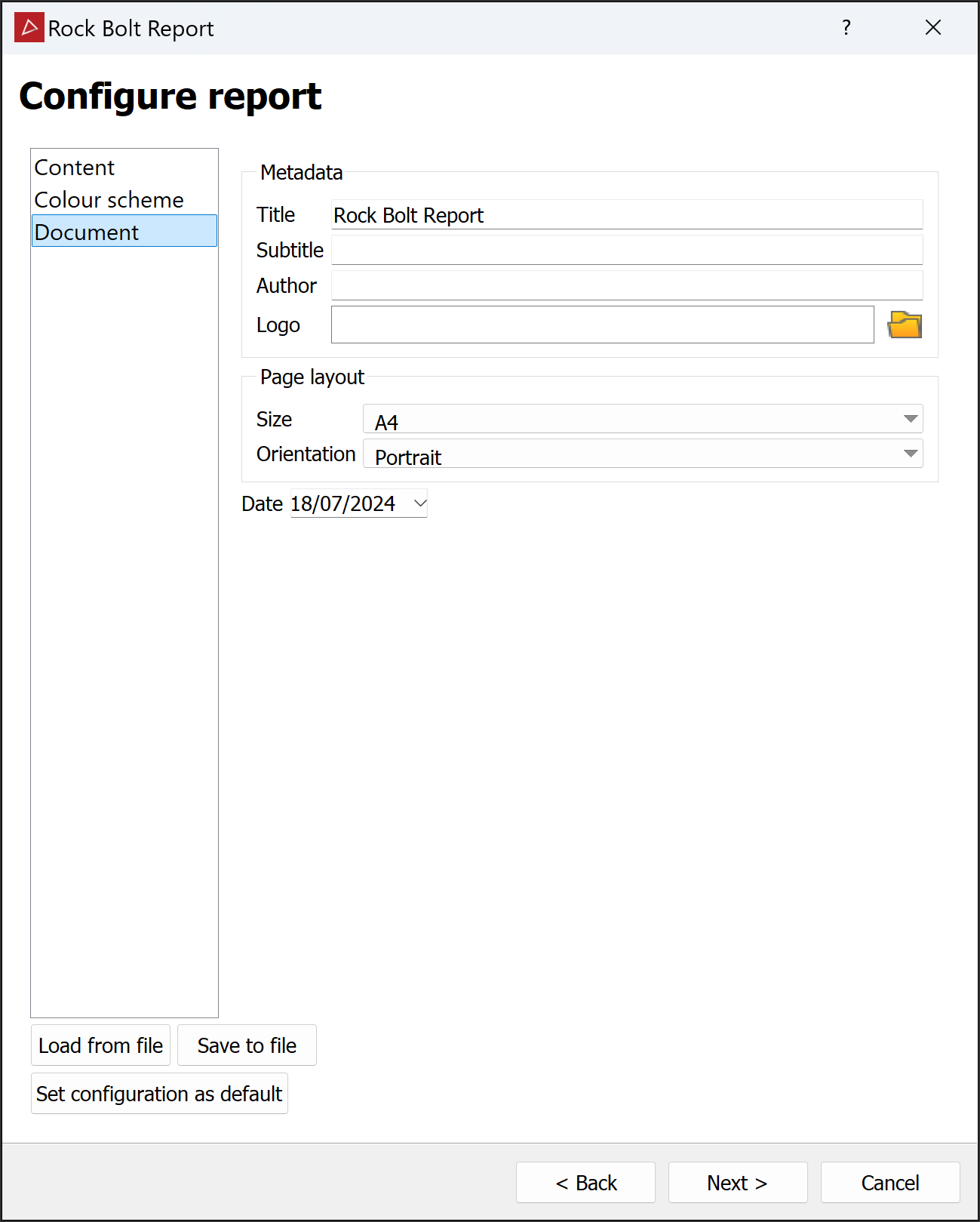
Task: Click the question mark help icon
Action: point(846,28)
